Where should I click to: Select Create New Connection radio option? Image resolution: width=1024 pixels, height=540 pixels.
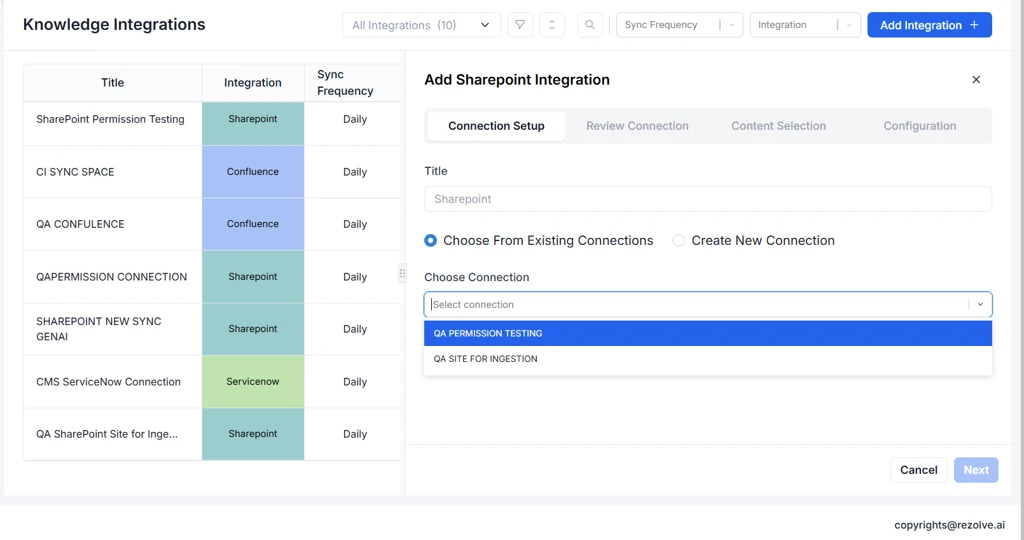pos(679,241)
